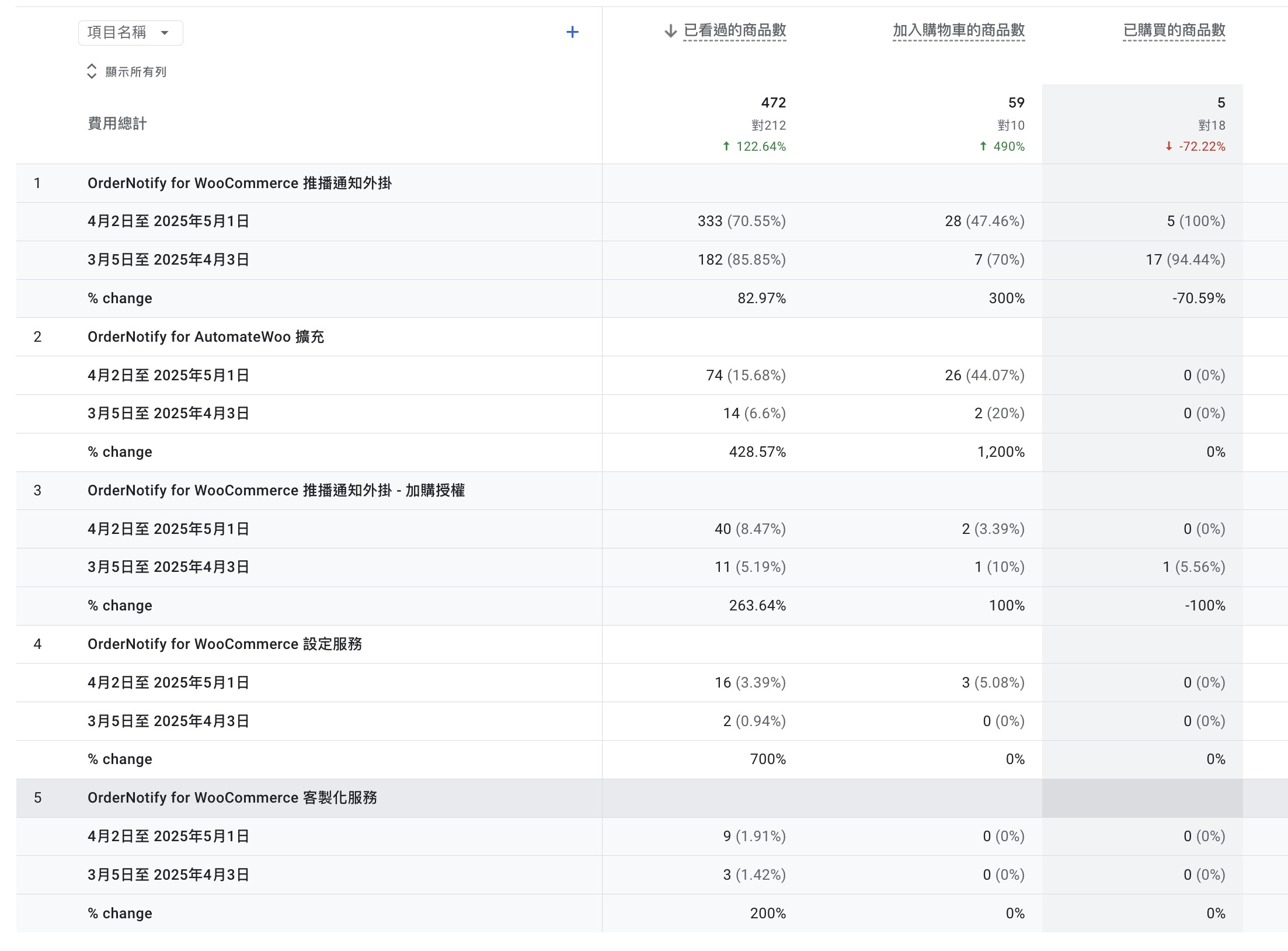Screen dimensions: 1288x951
Task: Sort by the 加入購物車的商品數 column header
Action: [x=959, y=30]
